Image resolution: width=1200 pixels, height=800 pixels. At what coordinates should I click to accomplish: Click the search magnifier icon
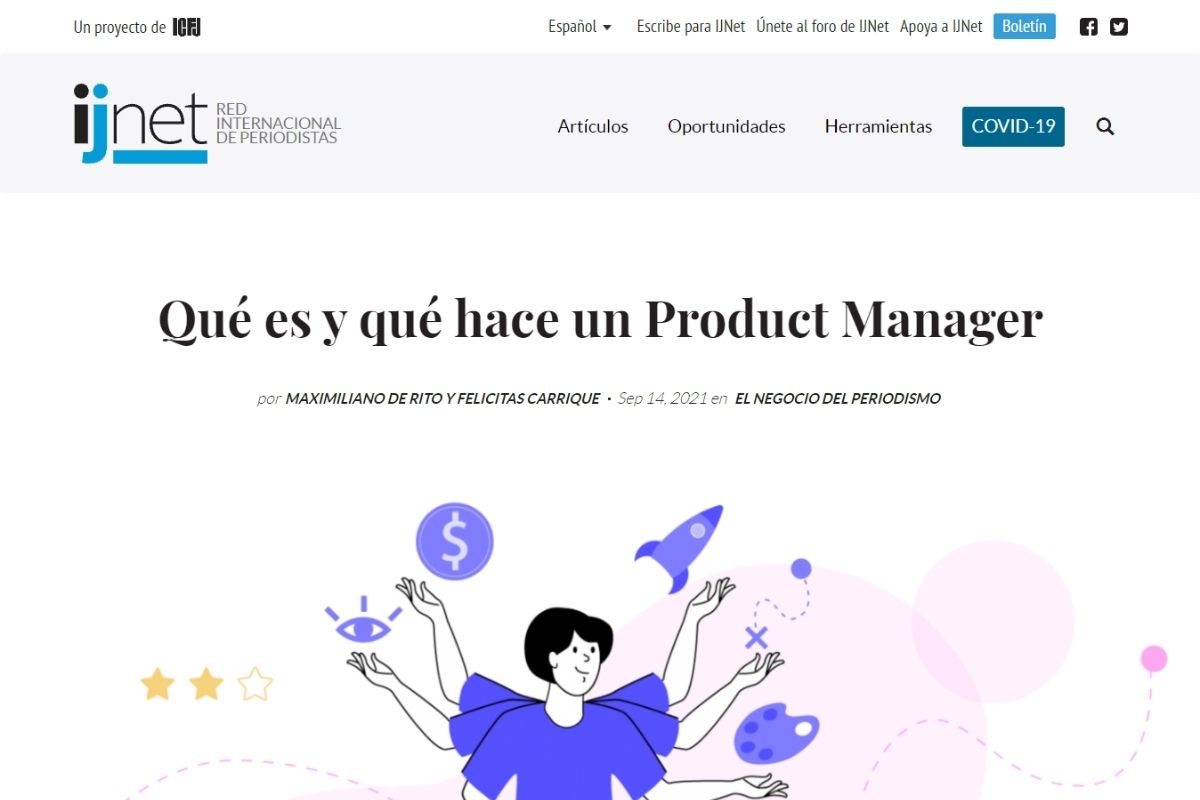[1105, 126]
